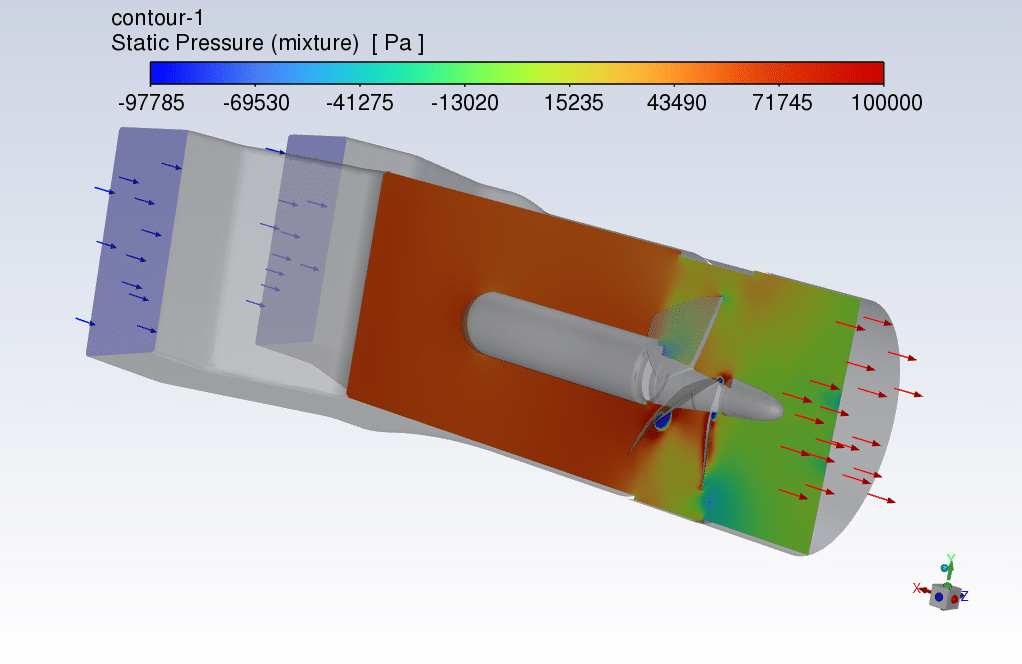Viewport: 1022px width, 664px height.
Task: Select the -97785 minimum value label
Action: click(149, 103)
